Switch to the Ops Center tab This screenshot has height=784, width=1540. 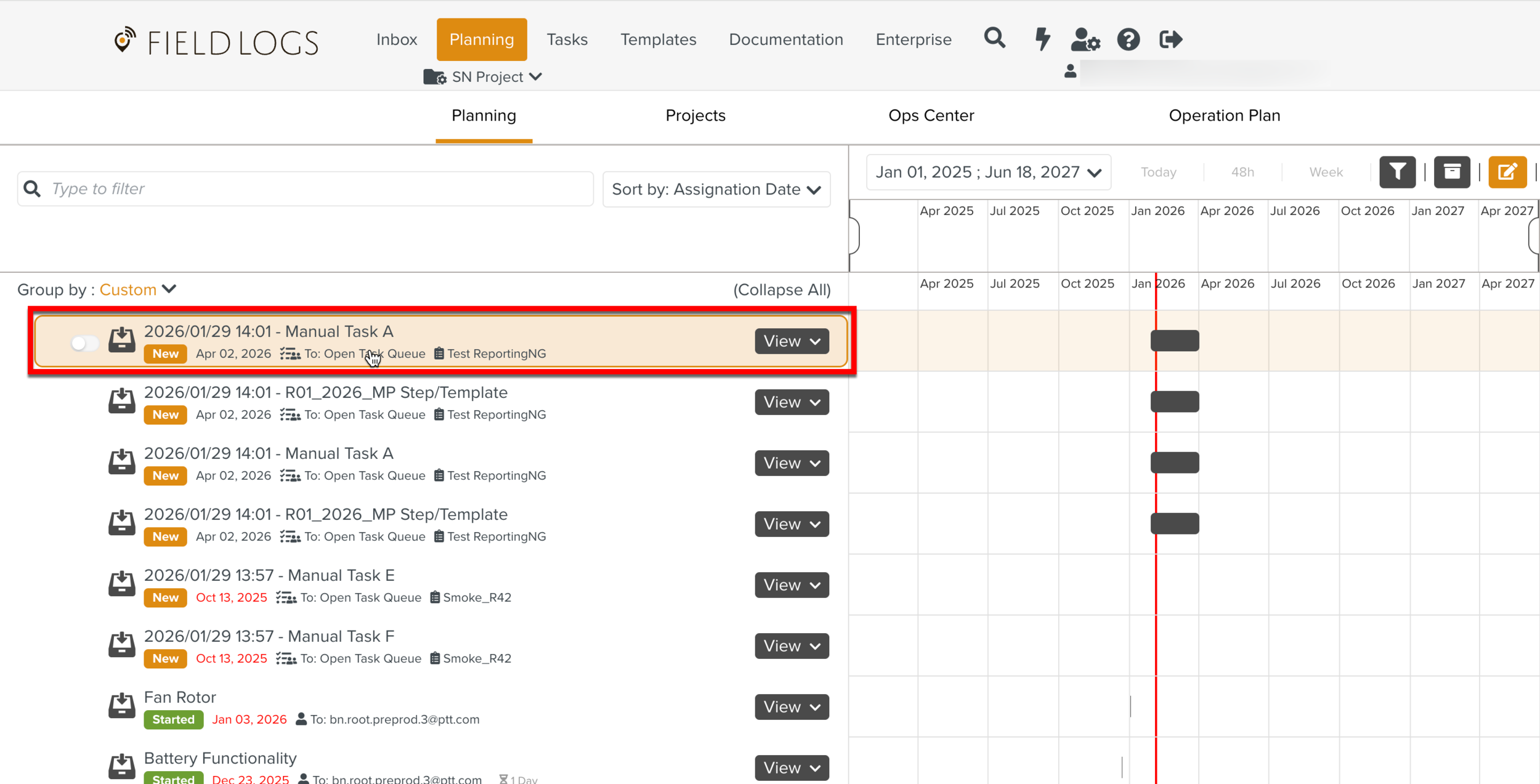point(931,116)
